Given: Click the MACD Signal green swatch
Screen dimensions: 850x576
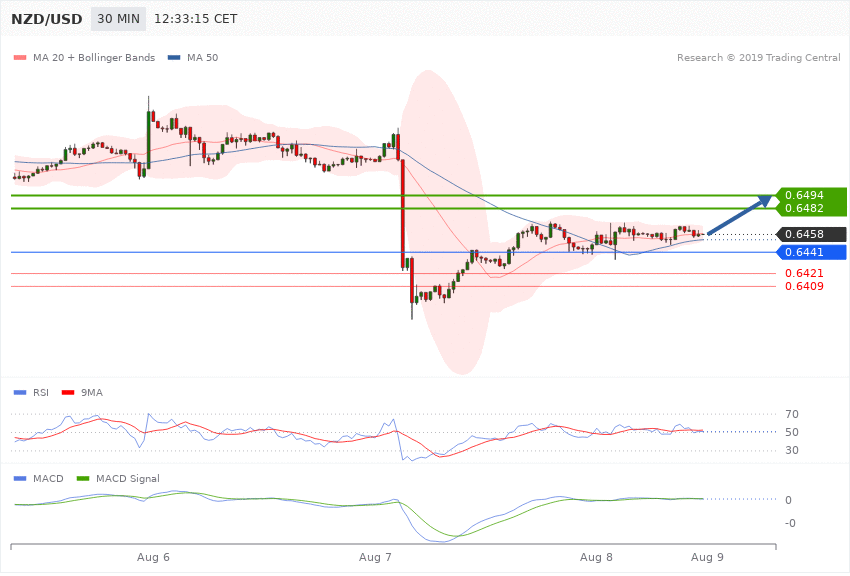Looking at the screenshot, I should pos(83,478).
